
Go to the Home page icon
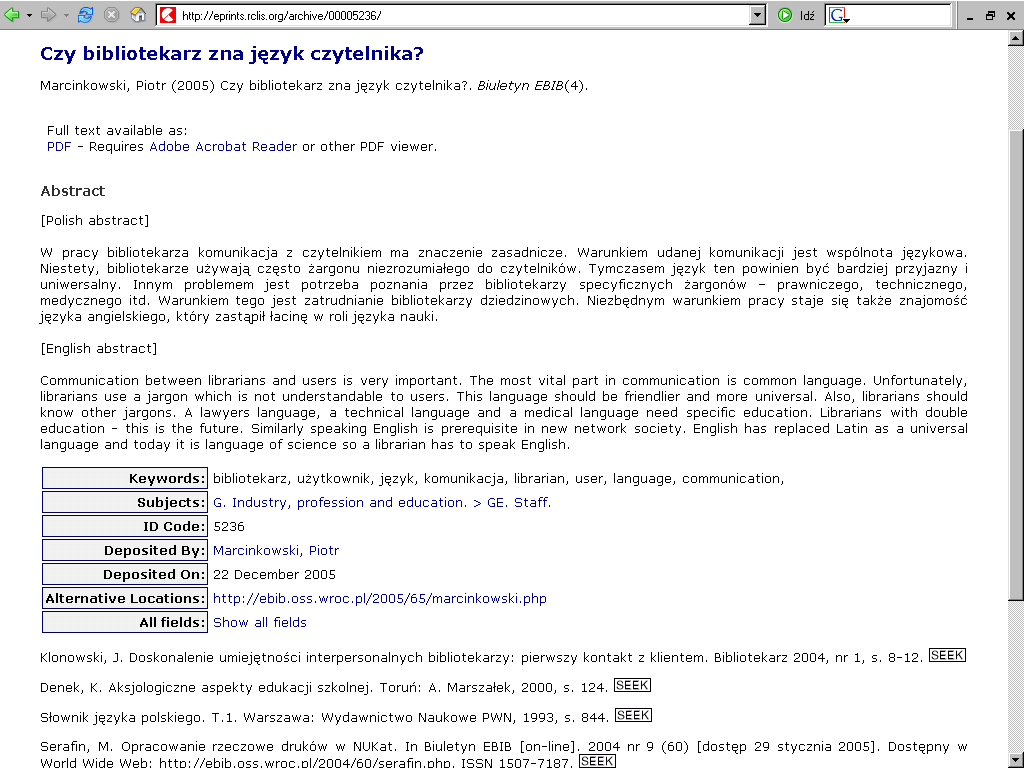click(x=137, y=15)
